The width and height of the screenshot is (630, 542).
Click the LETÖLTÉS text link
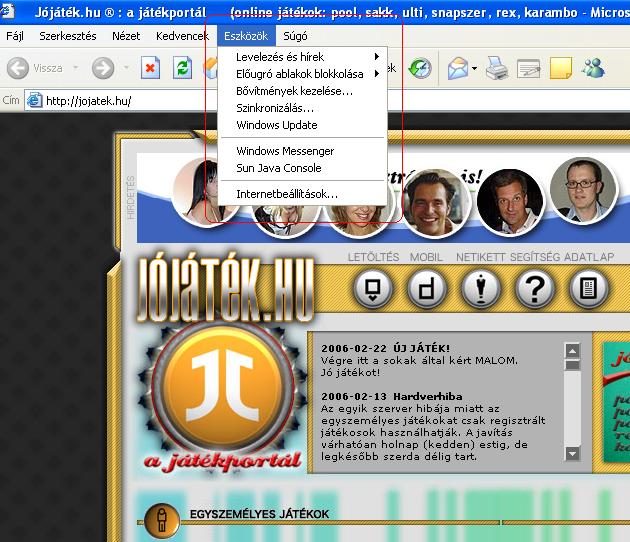(x=373, y=257)
